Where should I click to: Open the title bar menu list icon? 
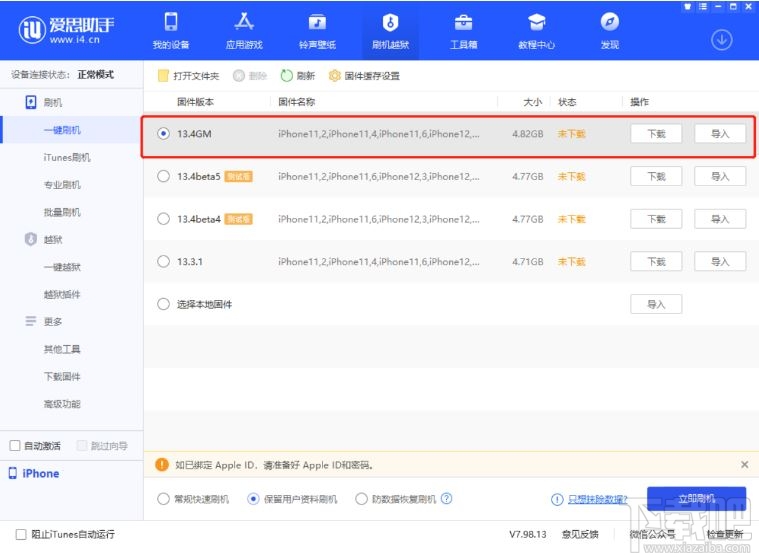(x=703, y=6)
